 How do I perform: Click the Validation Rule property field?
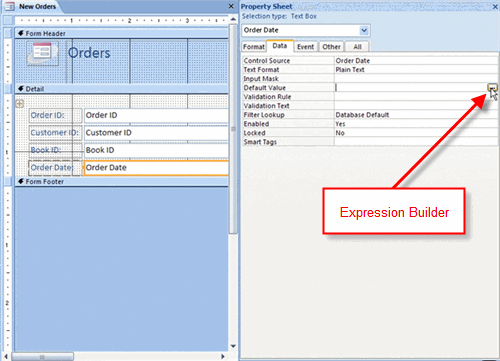416,97
